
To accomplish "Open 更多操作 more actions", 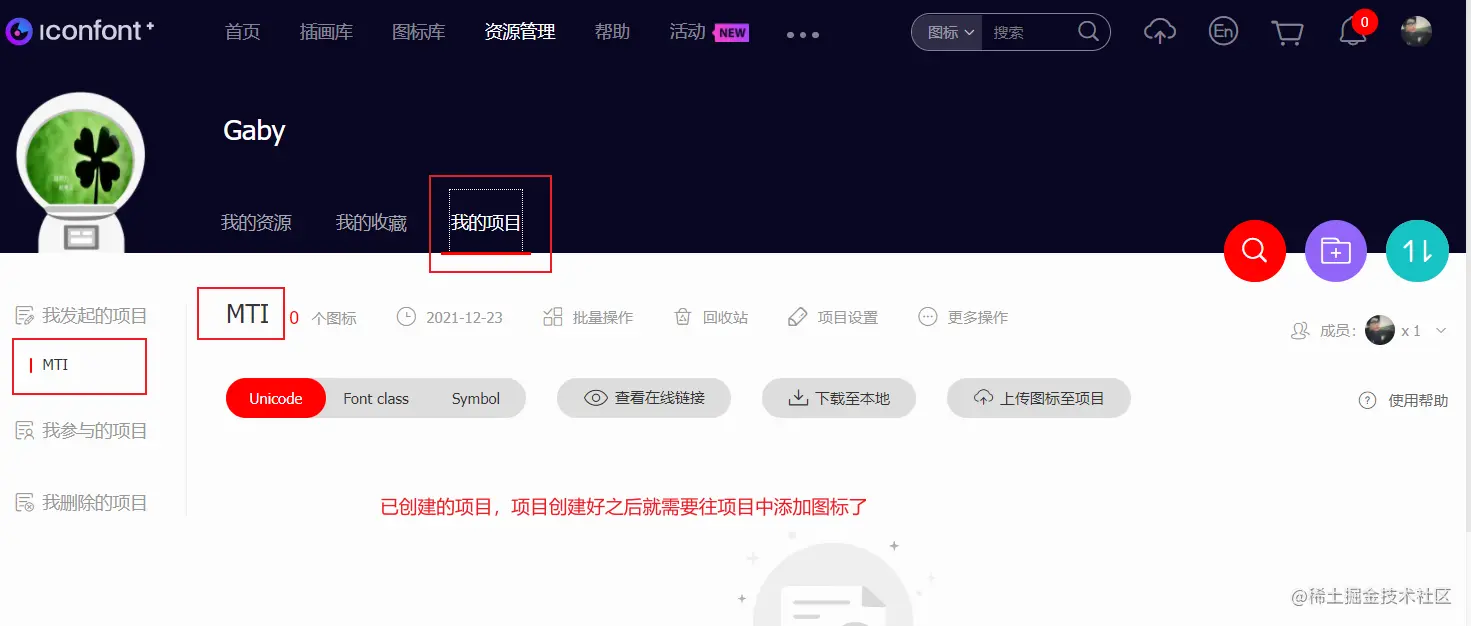I will pos(978,318).
